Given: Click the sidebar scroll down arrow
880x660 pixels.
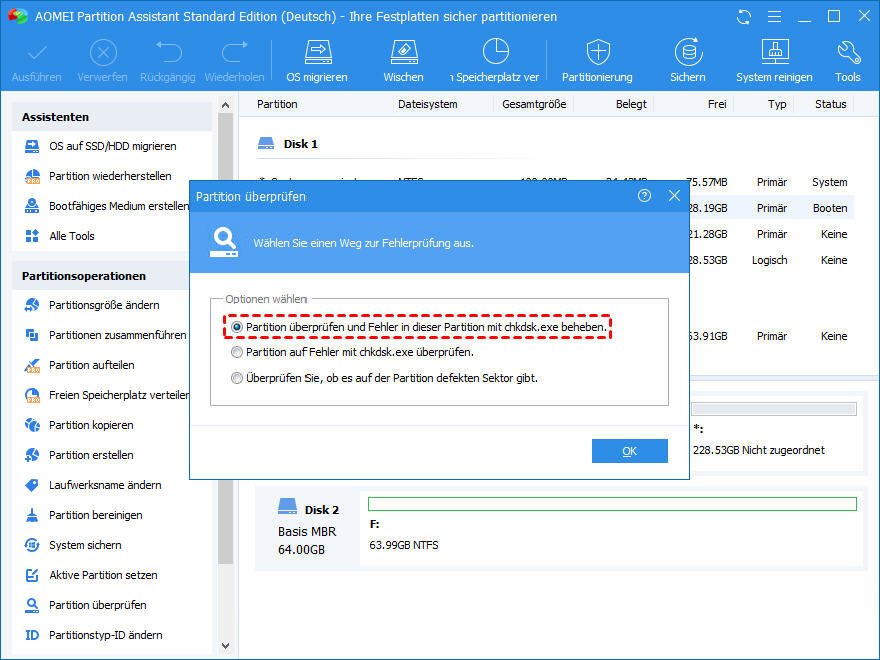Looking at the screenshot, I should pos(226,646).
